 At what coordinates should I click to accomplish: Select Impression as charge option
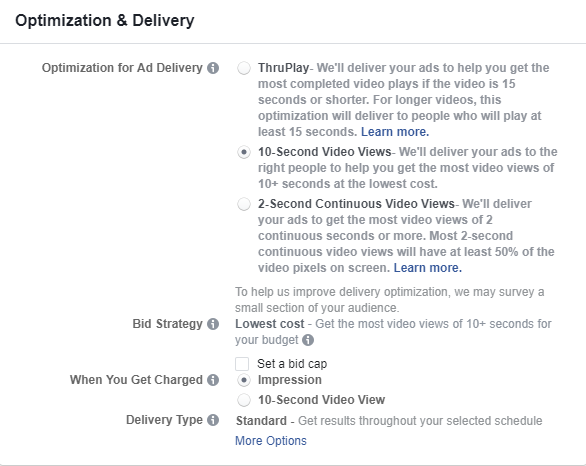(244, 380)
